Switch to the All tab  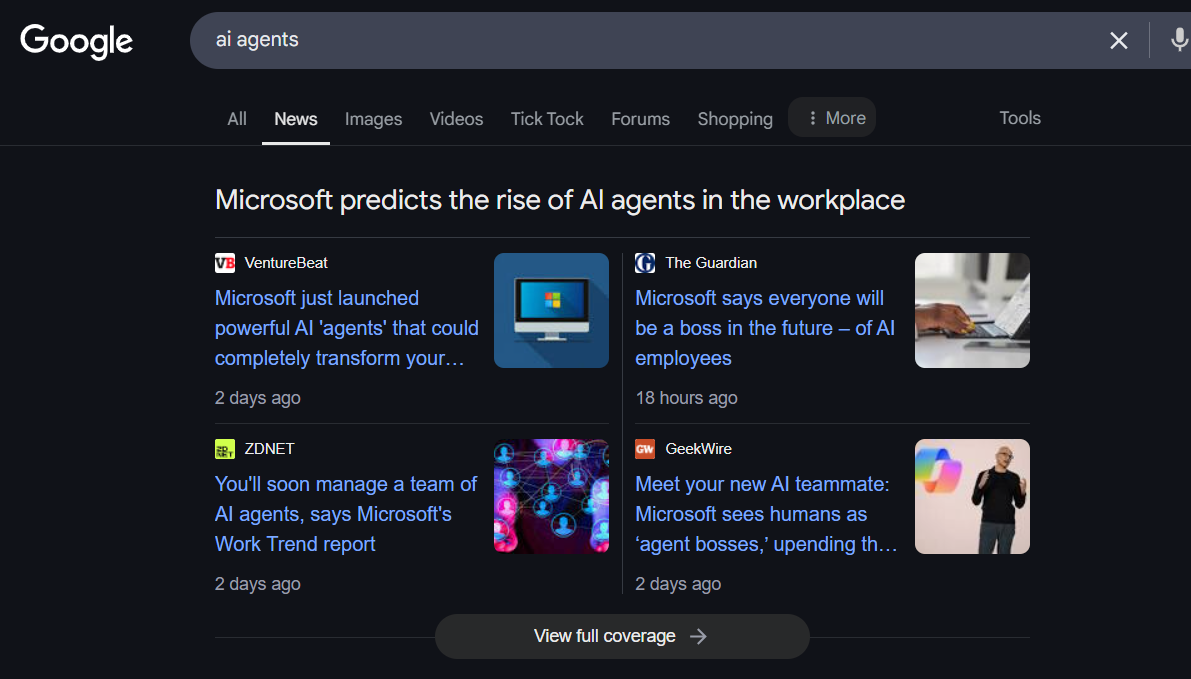[237, 118]
